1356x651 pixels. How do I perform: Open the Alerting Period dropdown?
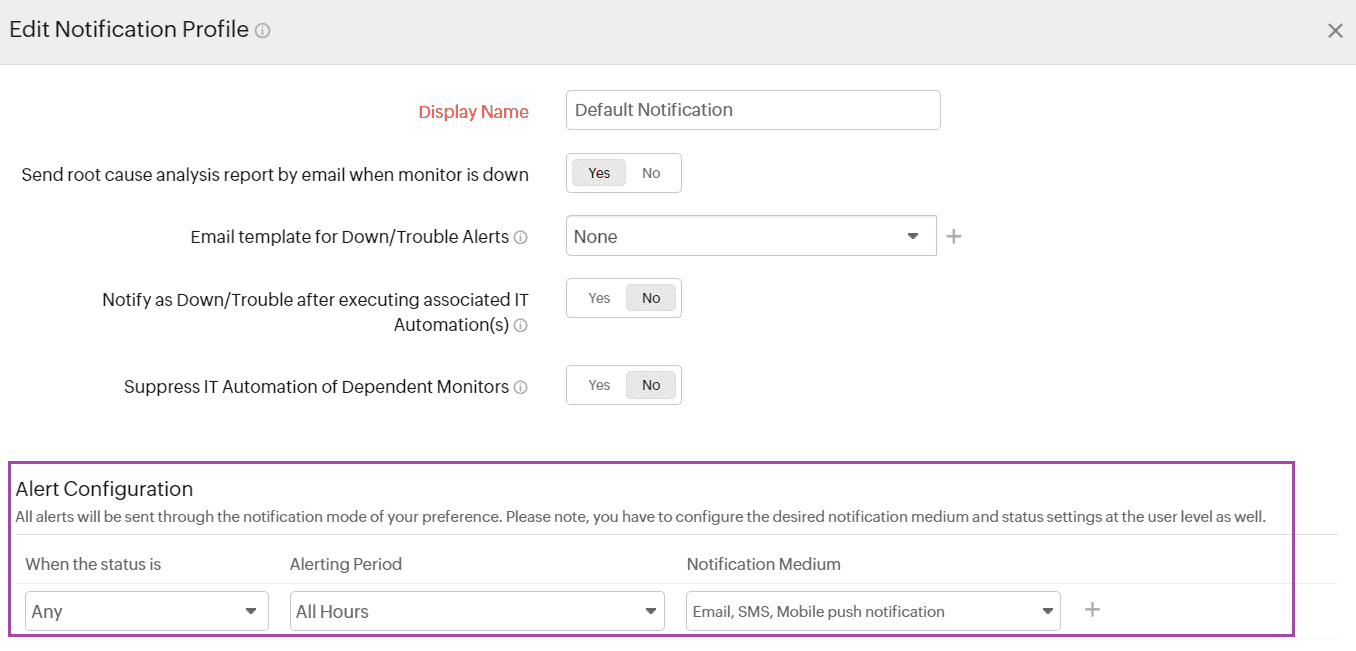click(477, 611)
